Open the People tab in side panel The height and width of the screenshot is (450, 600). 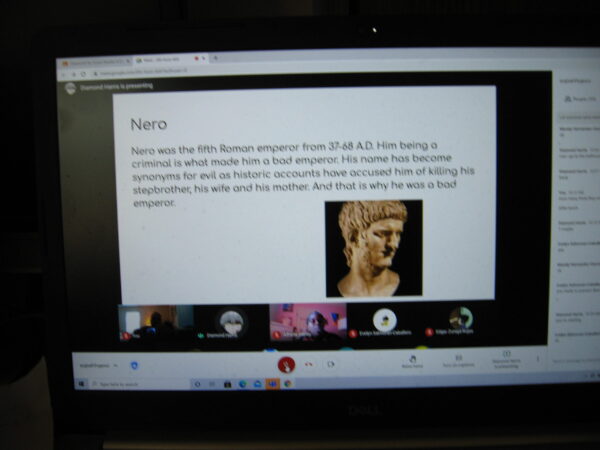click(580, 99)
